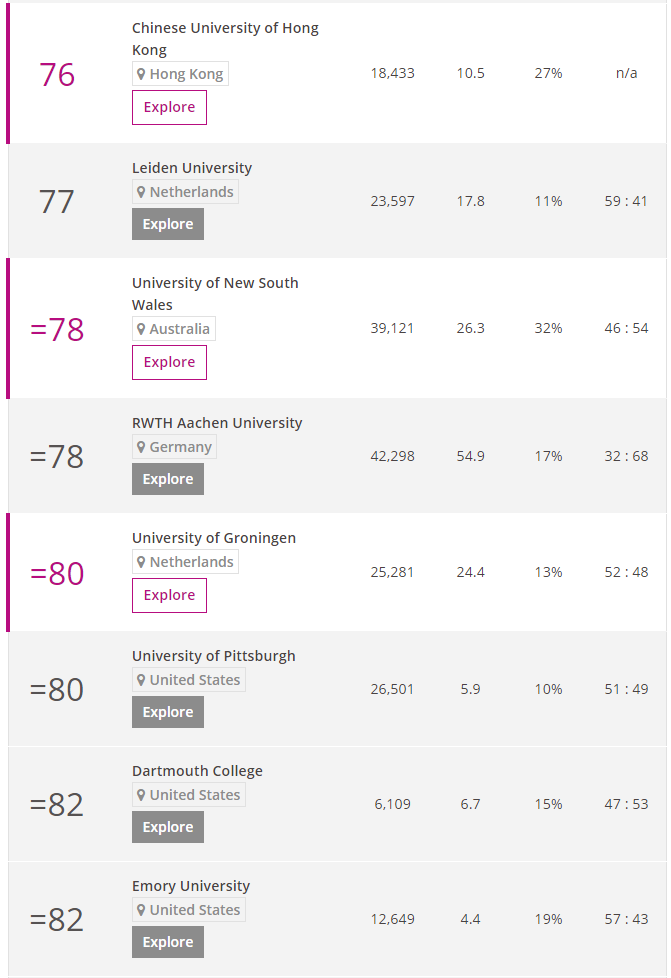
Task: Click Explore under RWTH Aachen University
Action: click(168, 479)
